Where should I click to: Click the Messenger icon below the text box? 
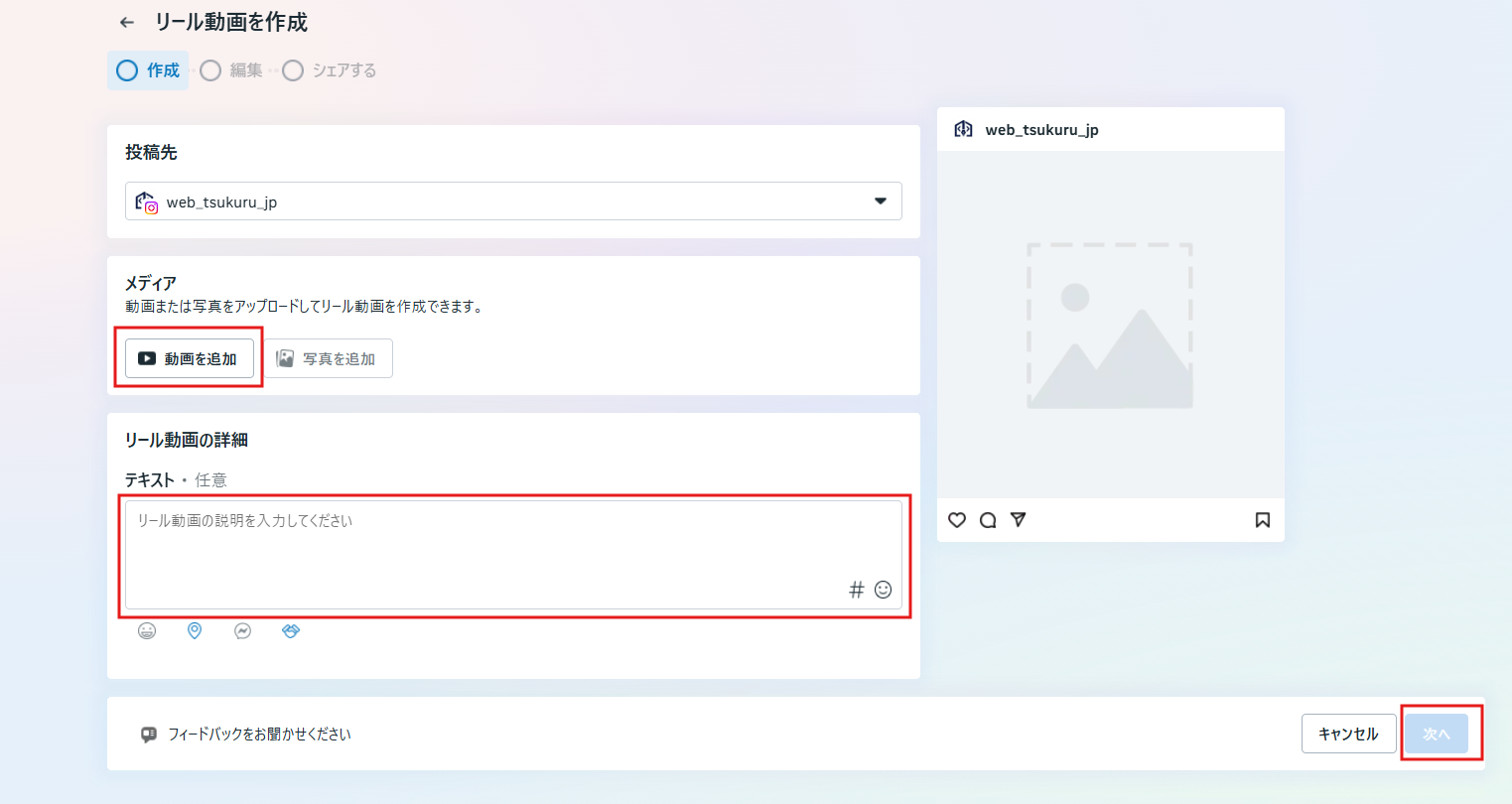[242, 630]
